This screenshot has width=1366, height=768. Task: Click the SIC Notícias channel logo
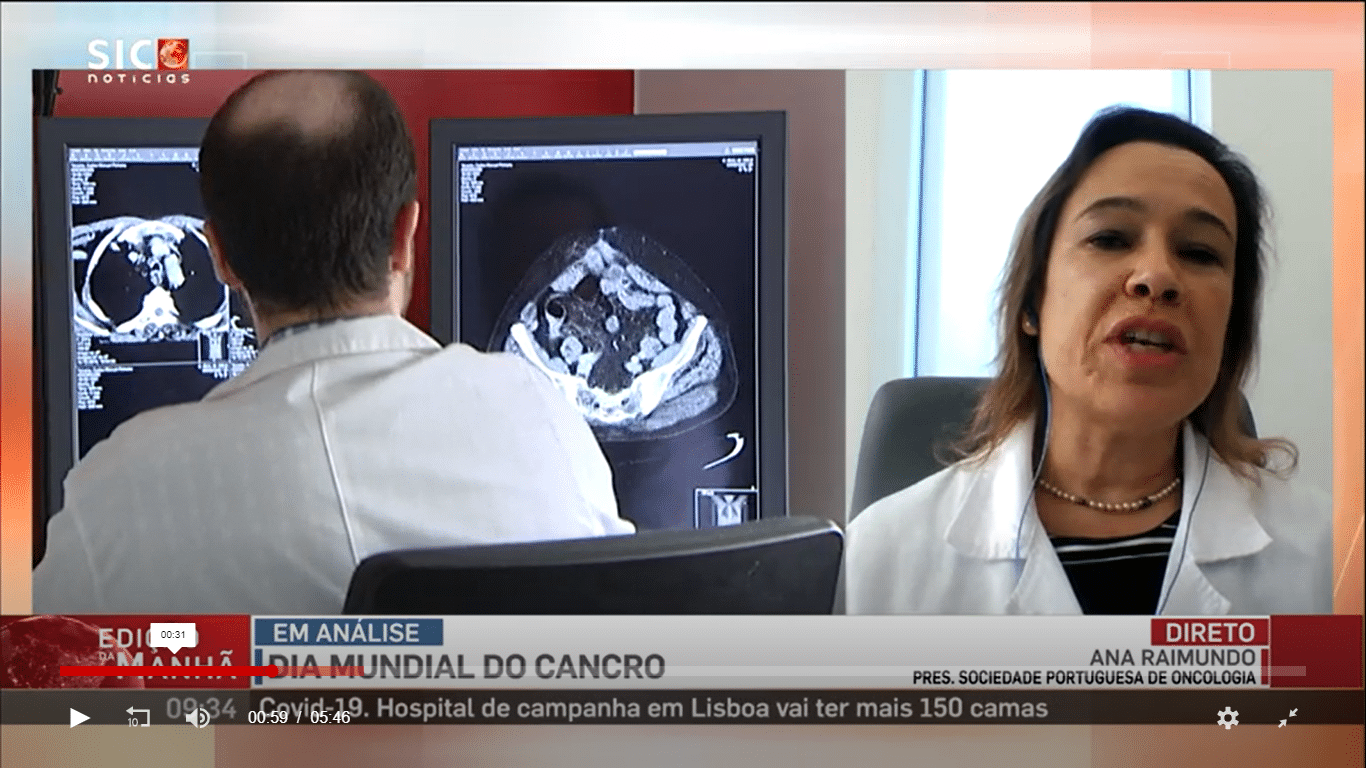[138, 60]
